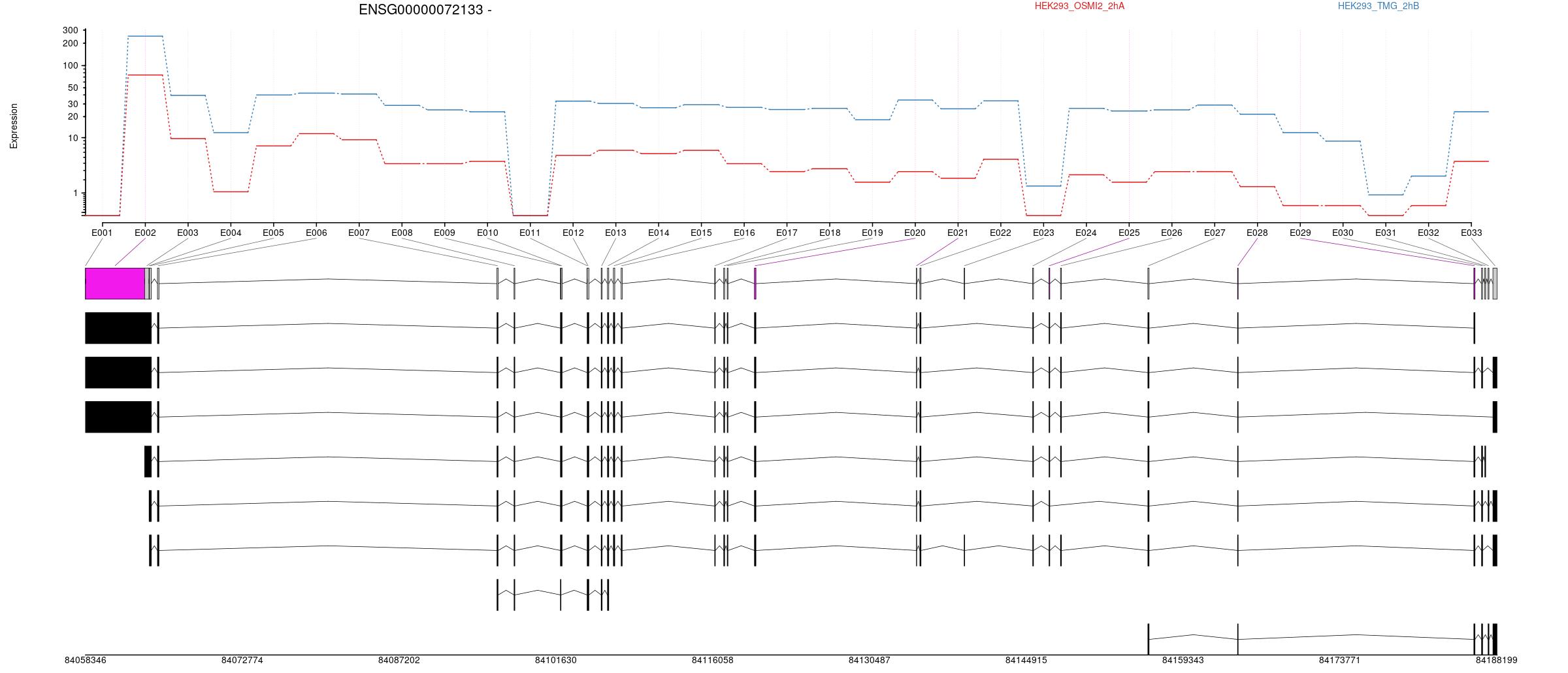
Task: Click exon label E016
Action: [x=744, y=233]
